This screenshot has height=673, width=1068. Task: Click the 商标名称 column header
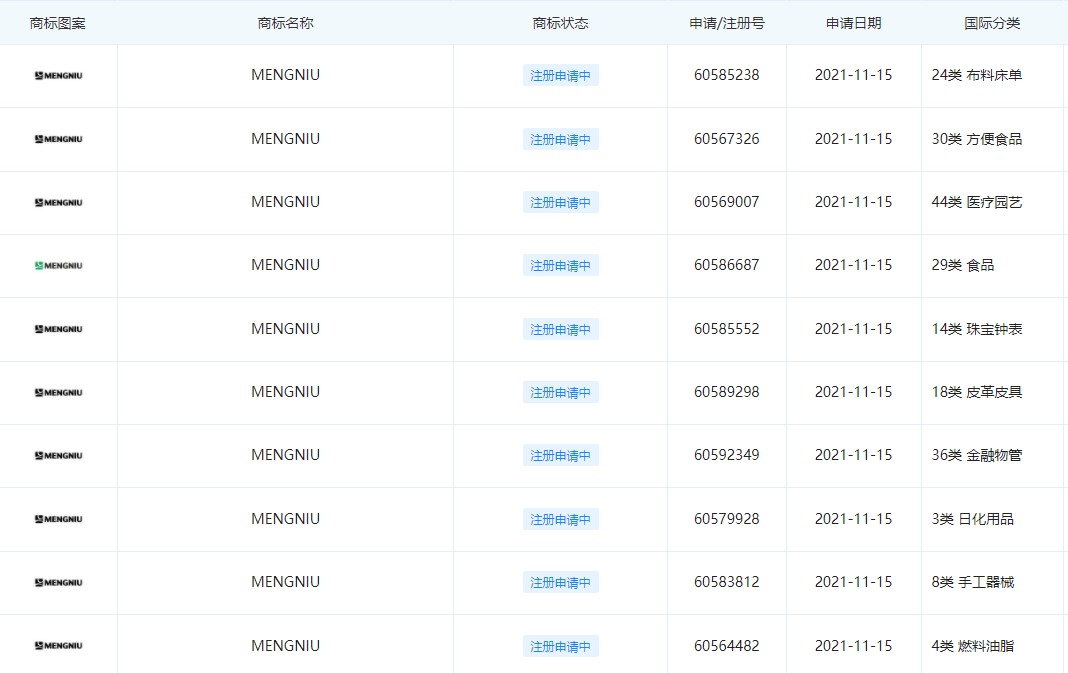(x=285, y=23)
